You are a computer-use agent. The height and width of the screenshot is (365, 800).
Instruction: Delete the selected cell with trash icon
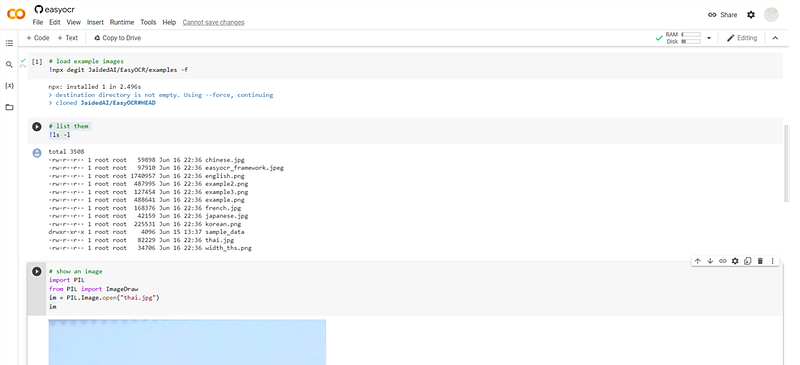[760, 261]
